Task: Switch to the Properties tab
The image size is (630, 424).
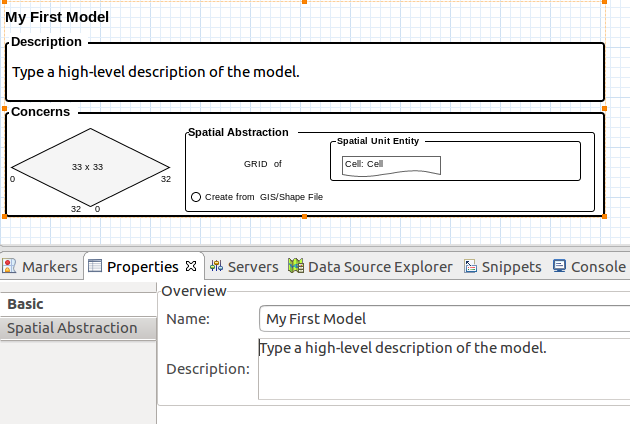Action: (143, 266)
